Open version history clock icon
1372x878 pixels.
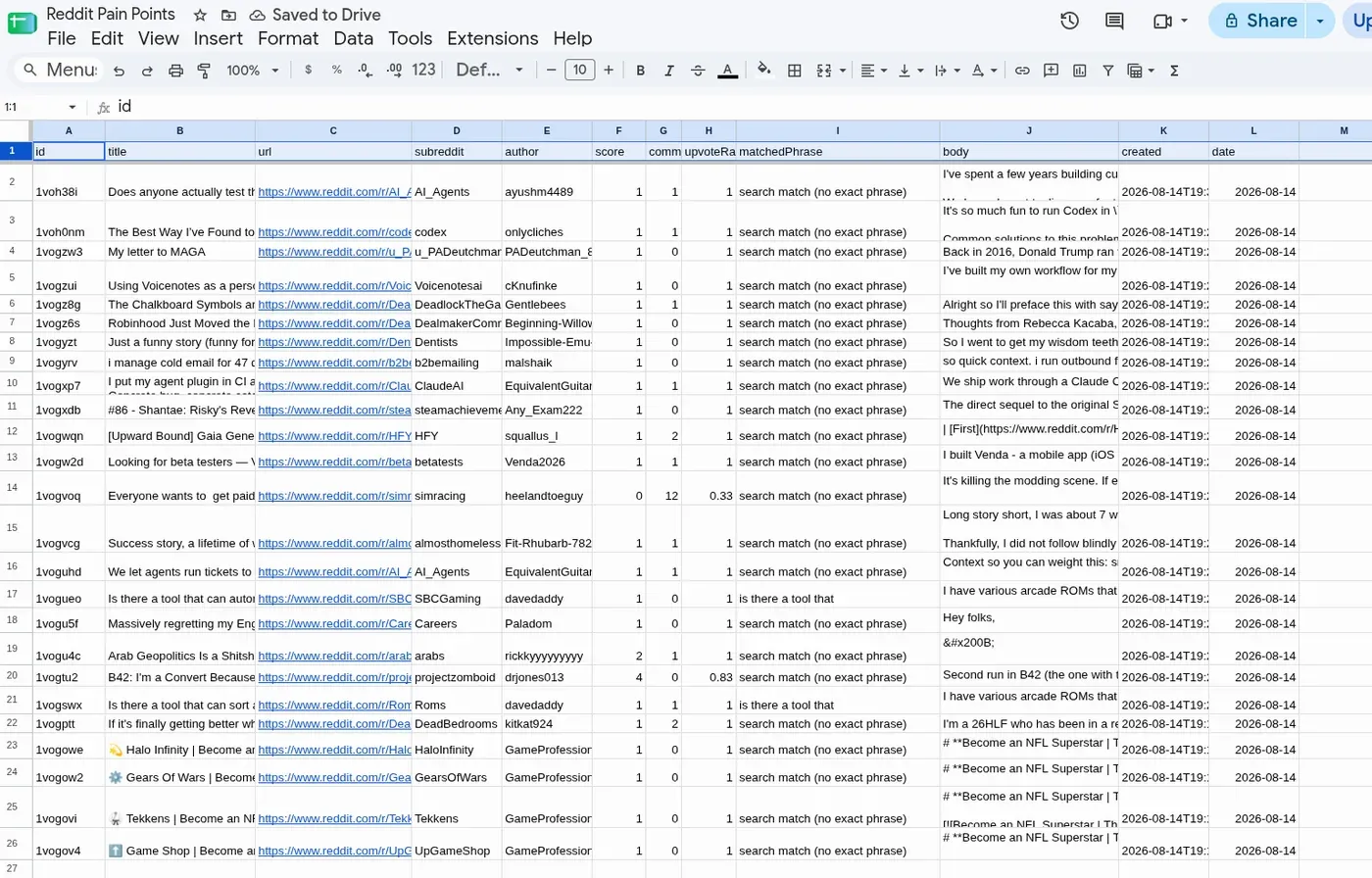(x=1069, y=21)
